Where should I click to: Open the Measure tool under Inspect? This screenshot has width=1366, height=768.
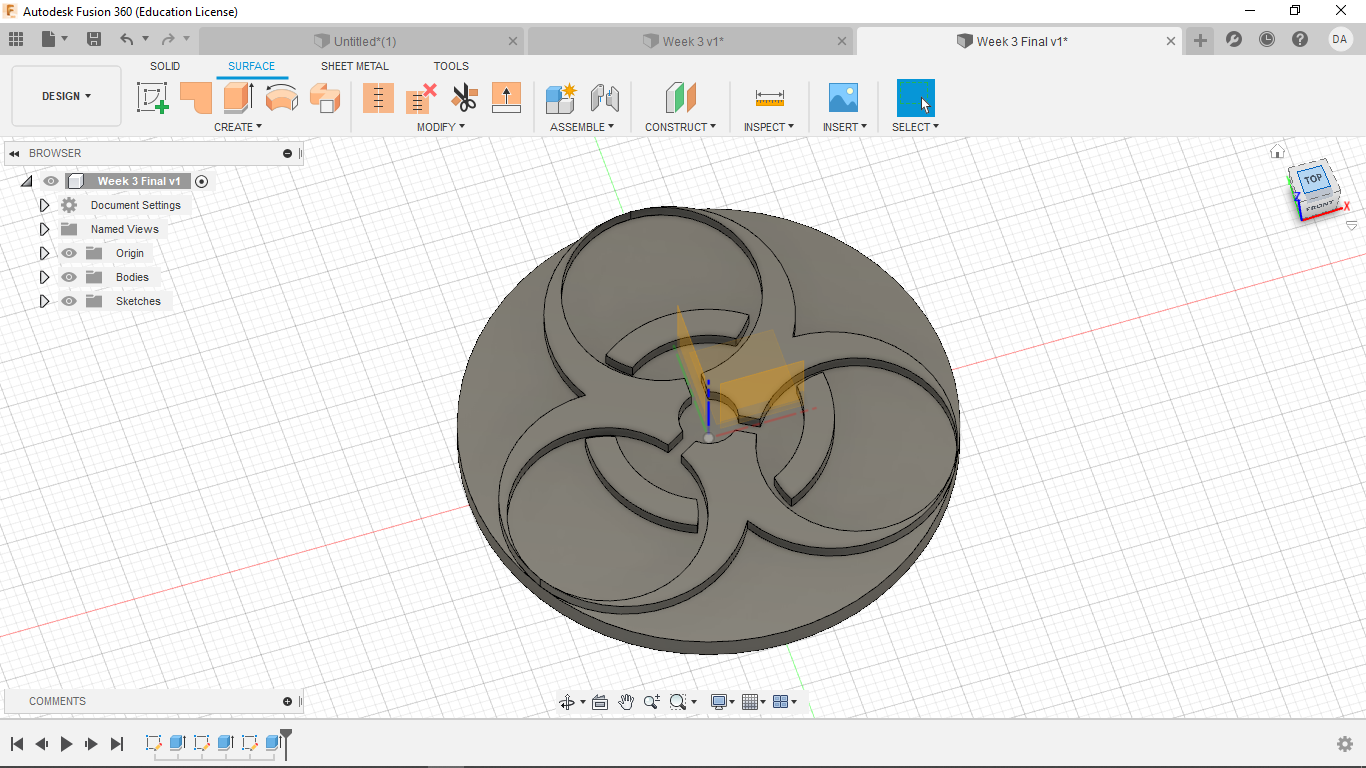pyautogui.click(x=769, y=97)
